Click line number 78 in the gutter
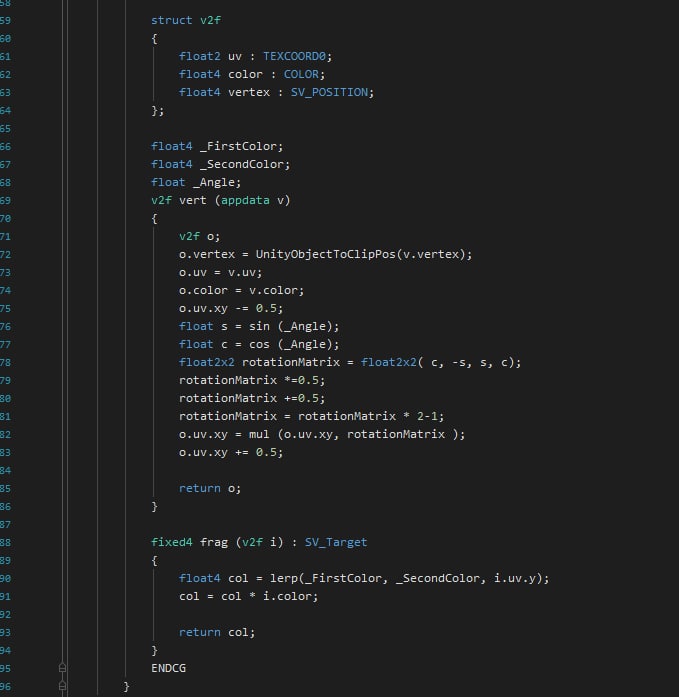The height and width of the screenshot is (697, 679). [5, 363]
